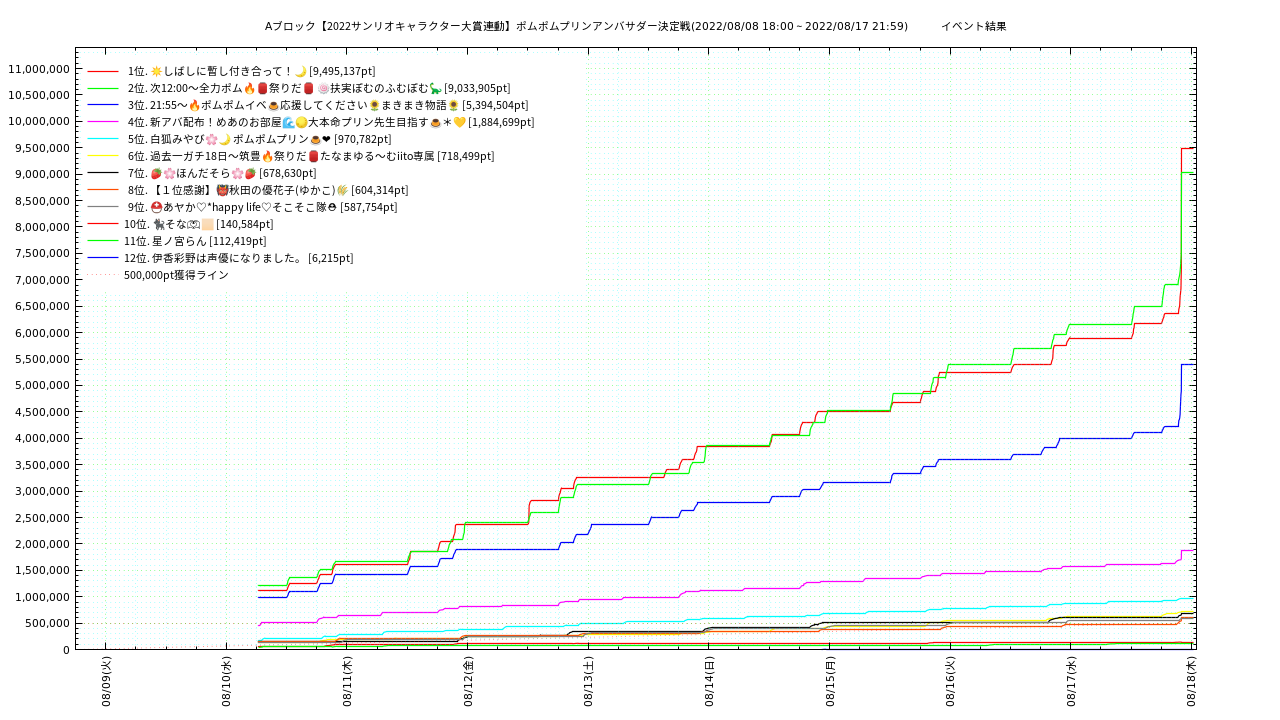The width and height of the screenshot is (1280, 720).
Task: Click the 11,000,000 y-axis tick label
Action: tap(38, 69)
